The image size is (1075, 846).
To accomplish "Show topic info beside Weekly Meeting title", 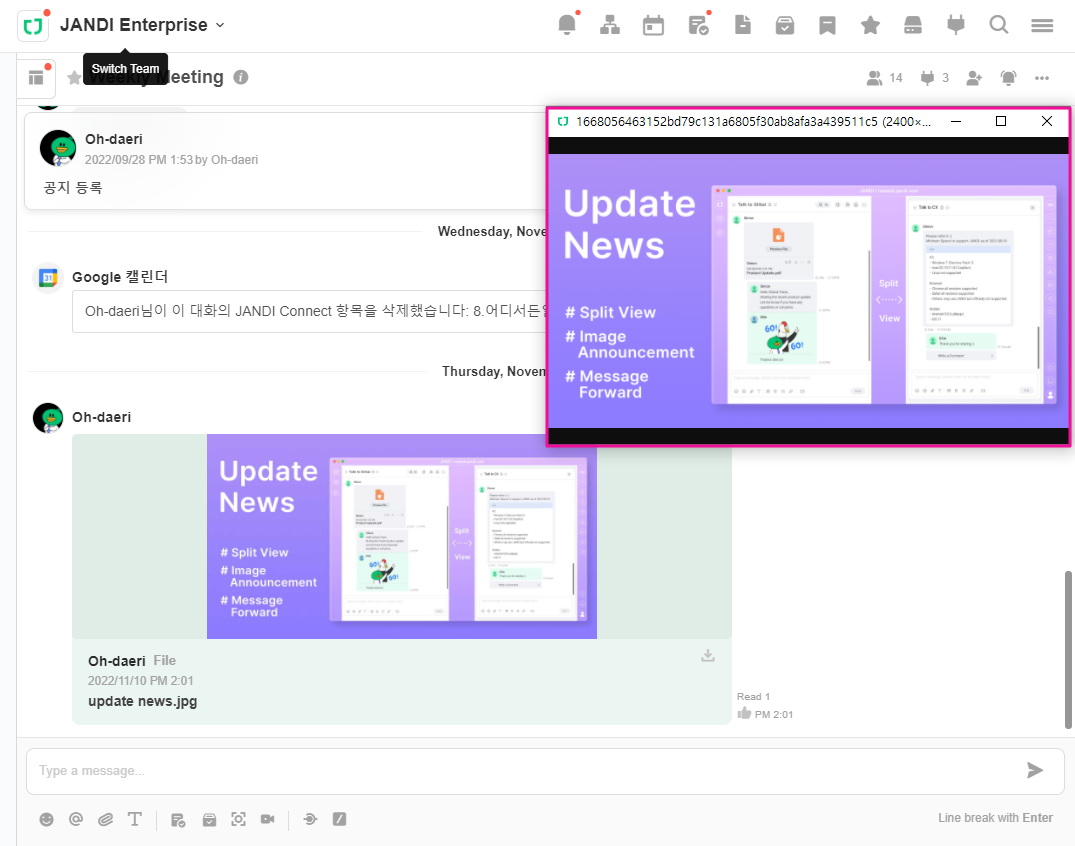I will tap(241, 77).
